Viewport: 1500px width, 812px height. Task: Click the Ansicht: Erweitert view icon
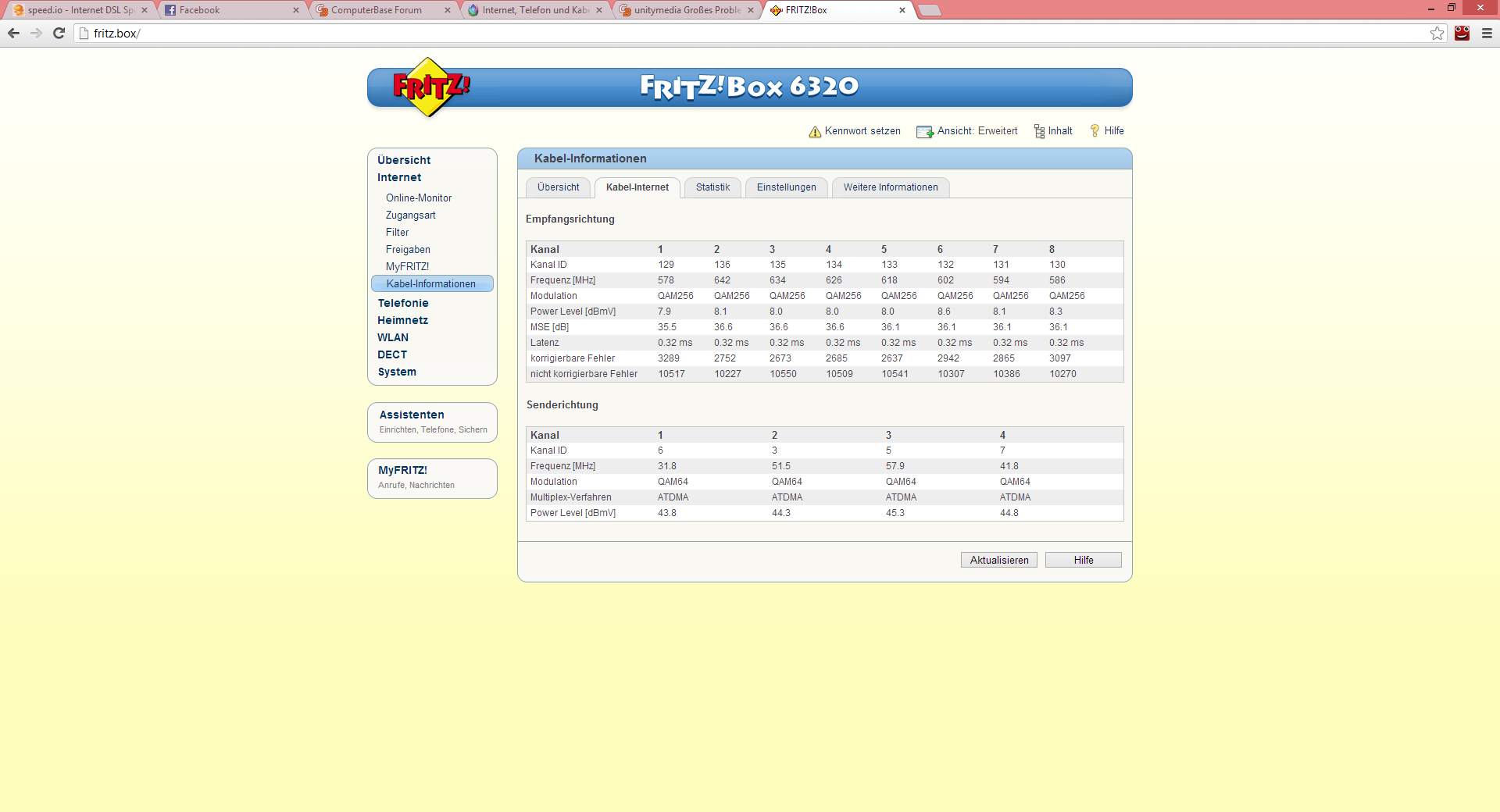pos(925,132)
